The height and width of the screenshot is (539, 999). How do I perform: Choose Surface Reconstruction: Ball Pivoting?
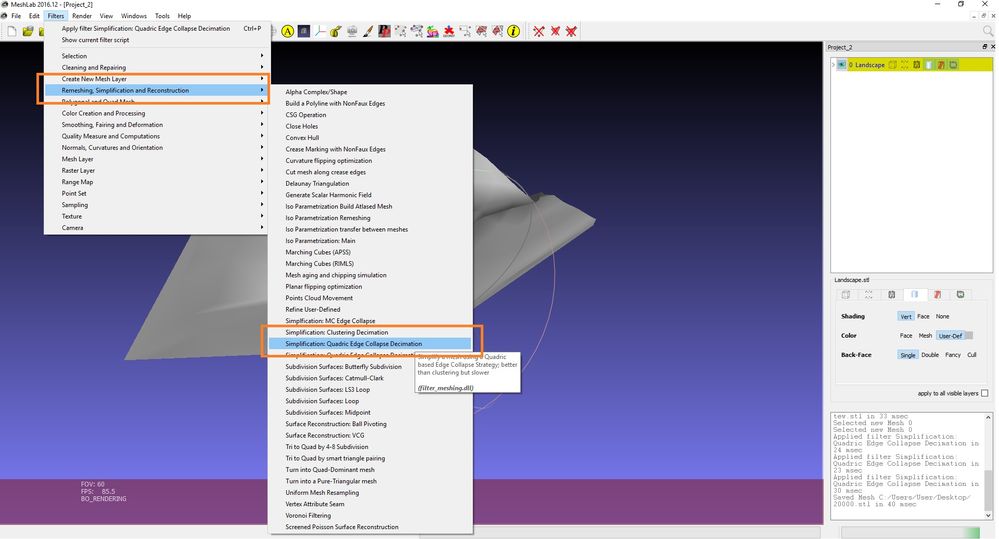pyautogui.click(x=370, y=424)
